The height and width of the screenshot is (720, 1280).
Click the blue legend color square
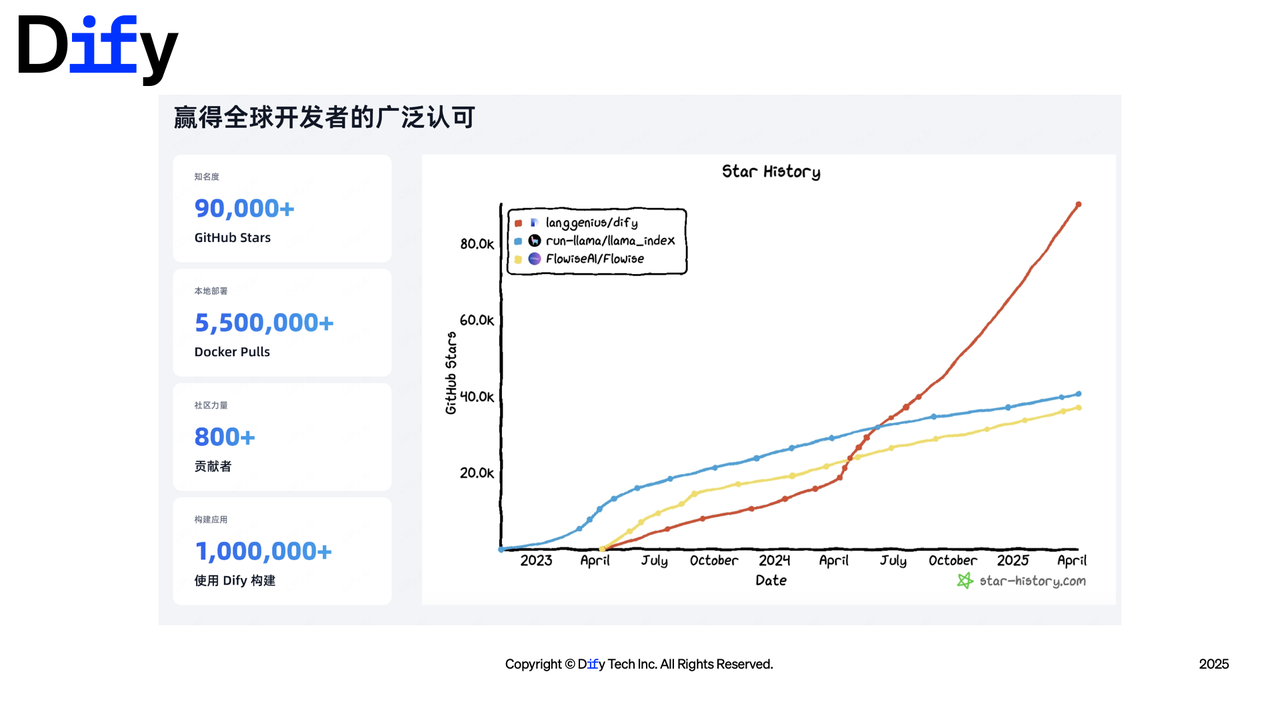coord(518,240)
